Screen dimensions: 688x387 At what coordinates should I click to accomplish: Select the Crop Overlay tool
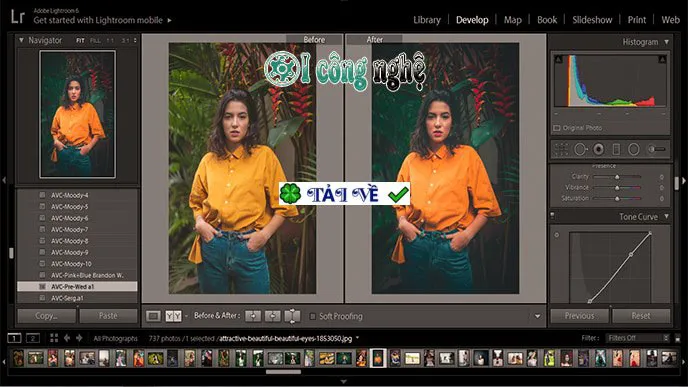pos(561,149)
